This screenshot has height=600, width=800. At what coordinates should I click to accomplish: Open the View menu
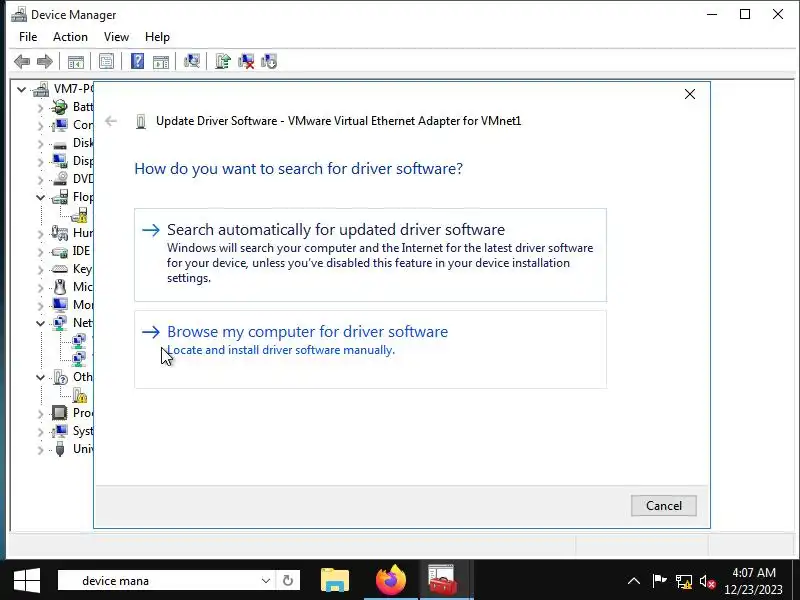[x=116, y=37]
